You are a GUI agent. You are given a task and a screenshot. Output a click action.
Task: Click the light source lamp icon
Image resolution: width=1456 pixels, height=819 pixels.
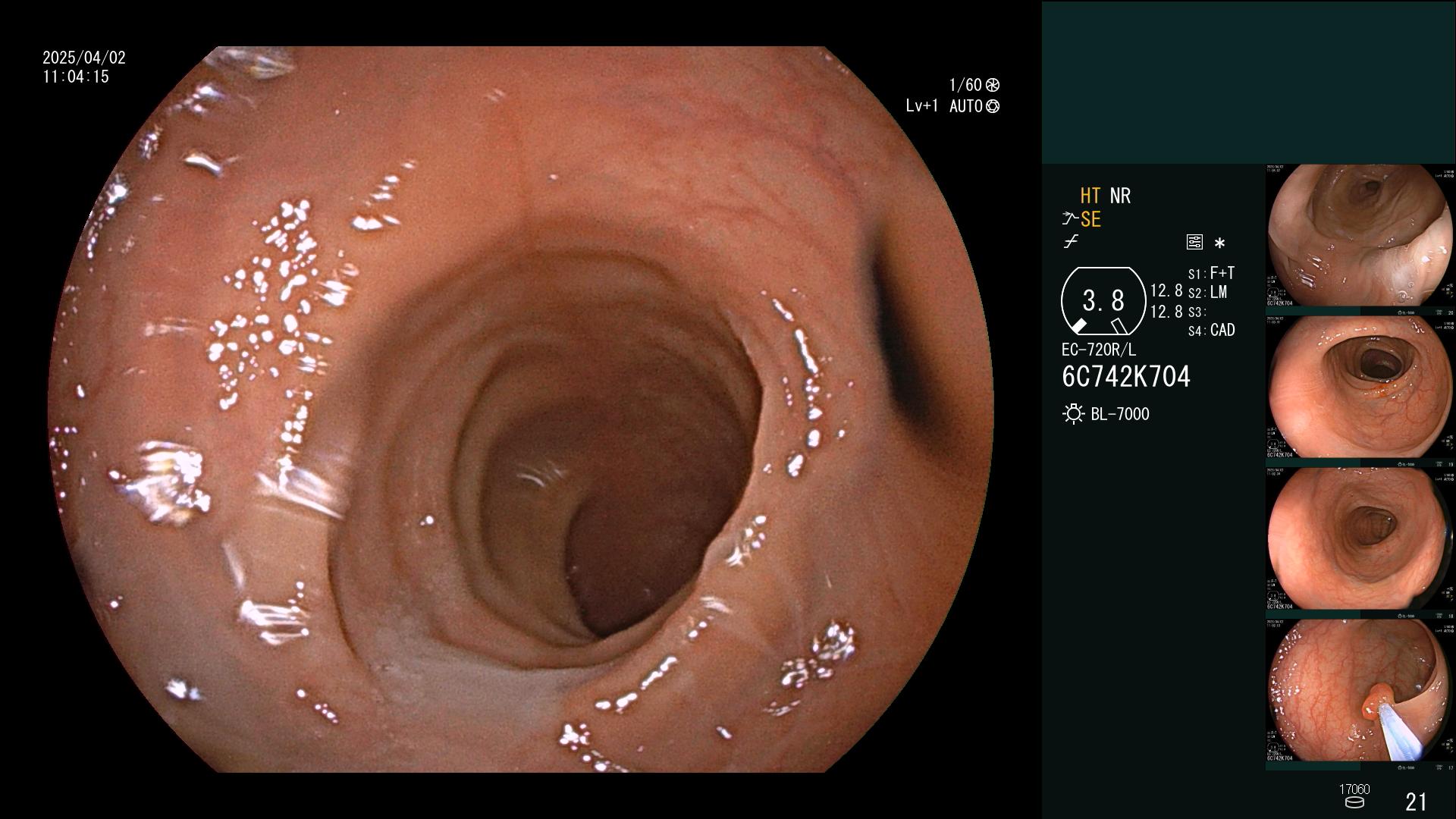1073,414
